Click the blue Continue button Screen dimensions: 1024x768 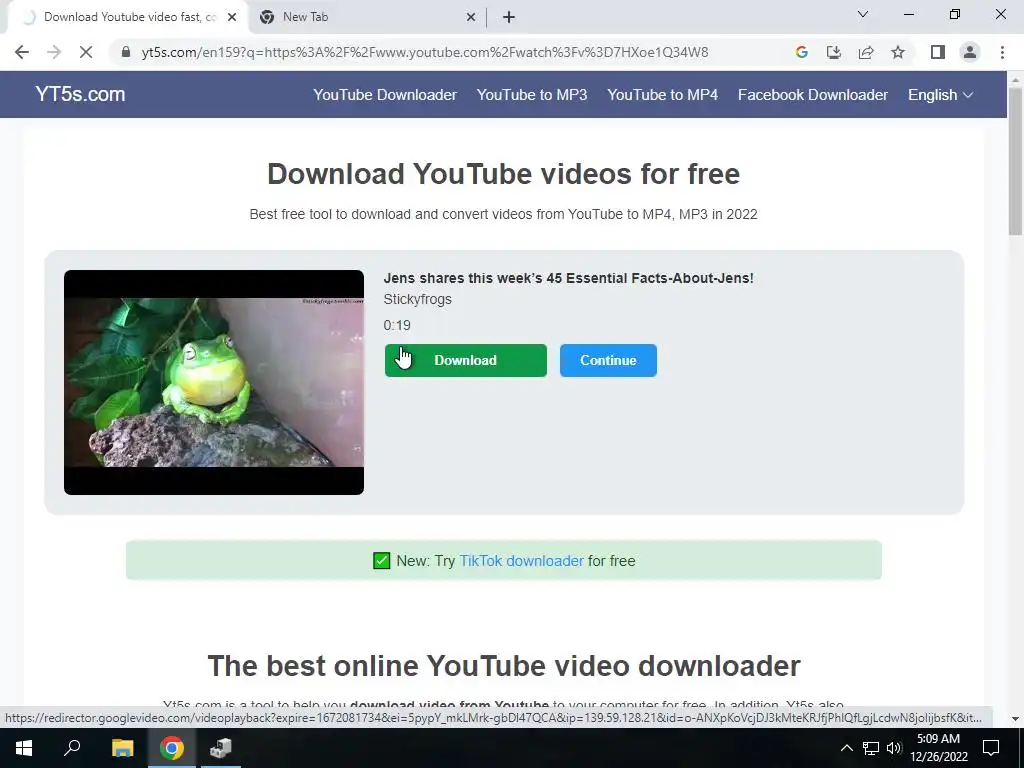pyautogui.click(x=608, y=360)
